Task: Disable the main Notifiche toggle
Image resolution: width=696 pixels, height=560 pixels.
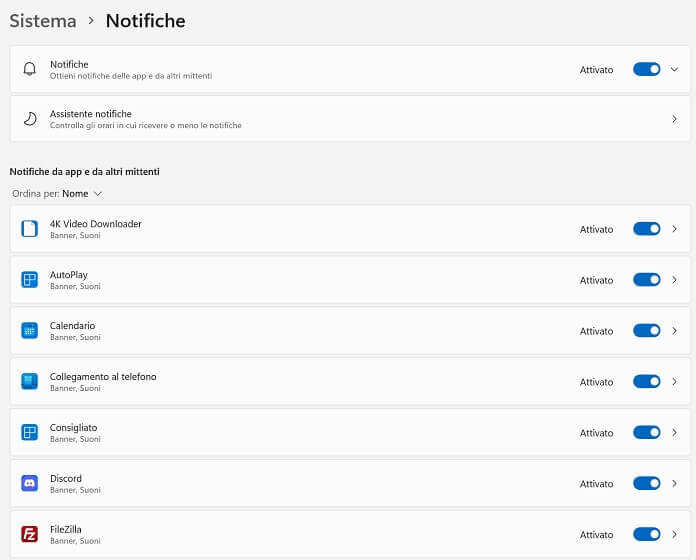Action: pos(647,69)
